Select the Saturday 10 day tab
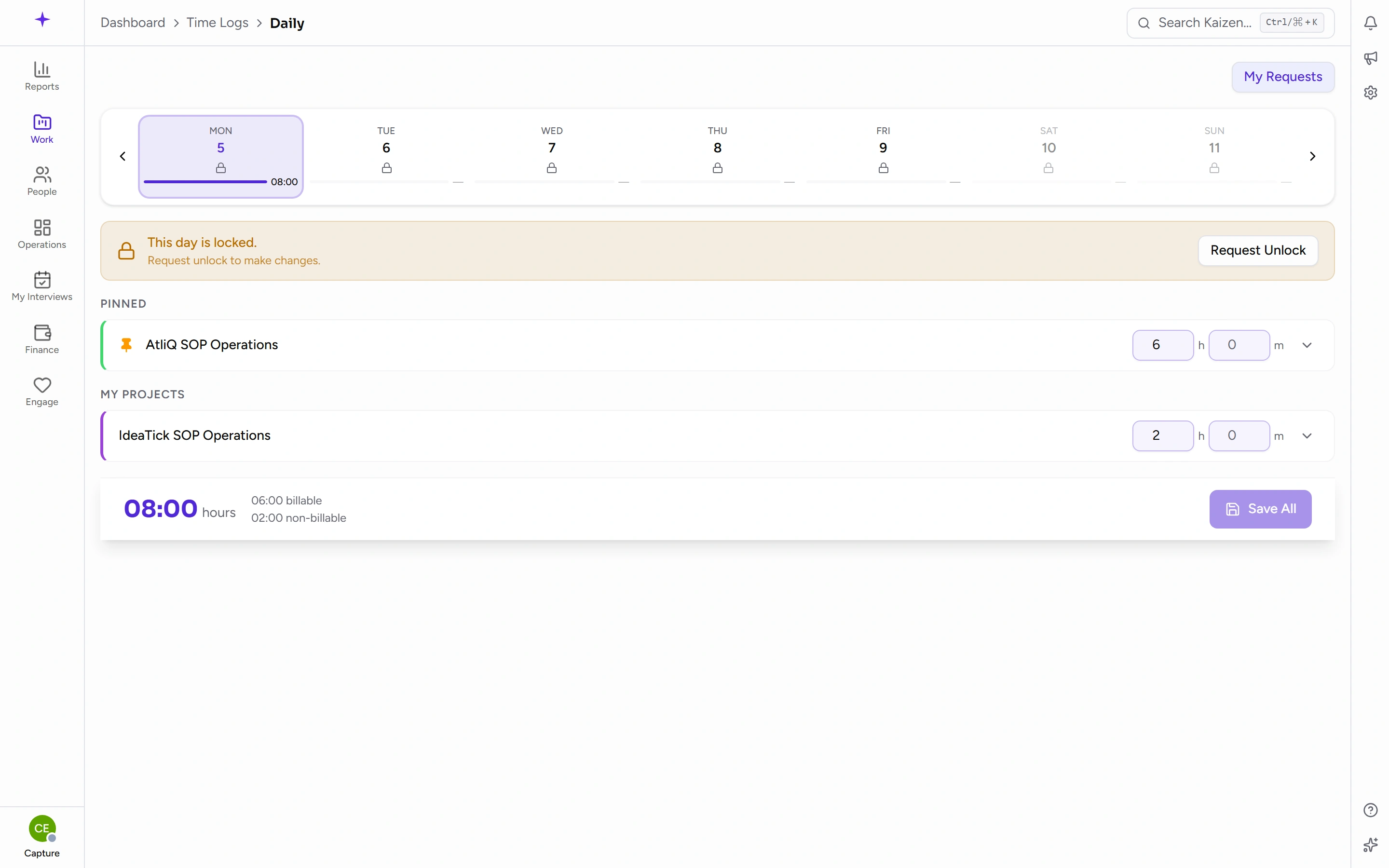The height and width of the screenshot is (868, 1389). (1048, 156)
